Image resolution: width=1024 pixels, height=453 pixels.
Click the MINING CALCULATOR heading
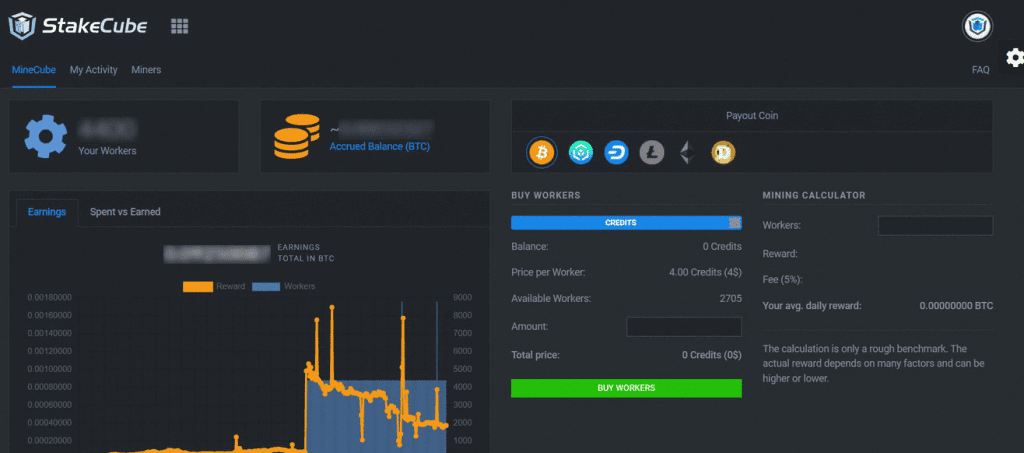coord(814,195)
